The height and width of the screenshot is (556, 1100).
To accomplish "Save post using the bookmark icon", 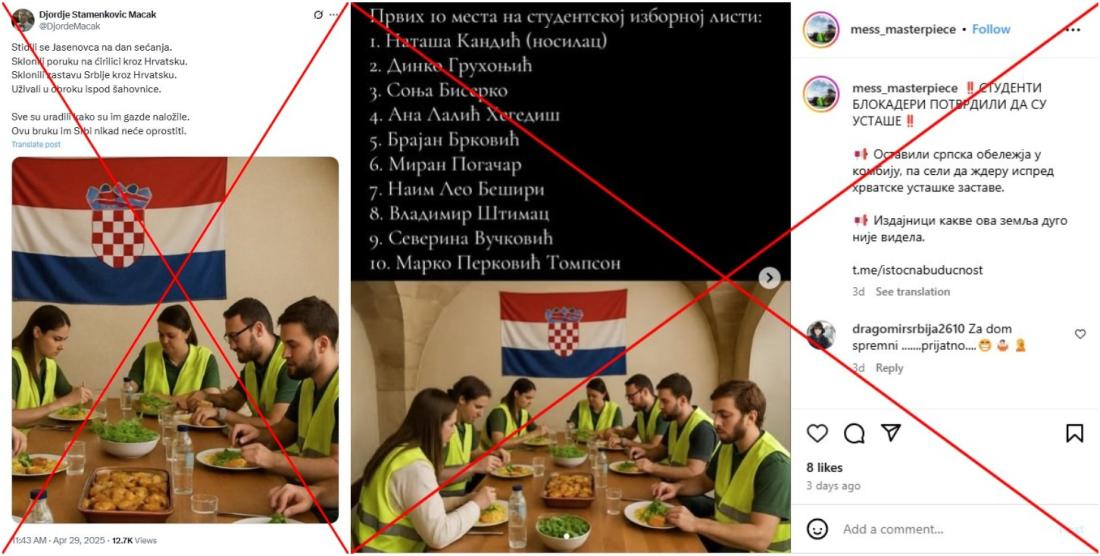I will (x=1074, y=433).
